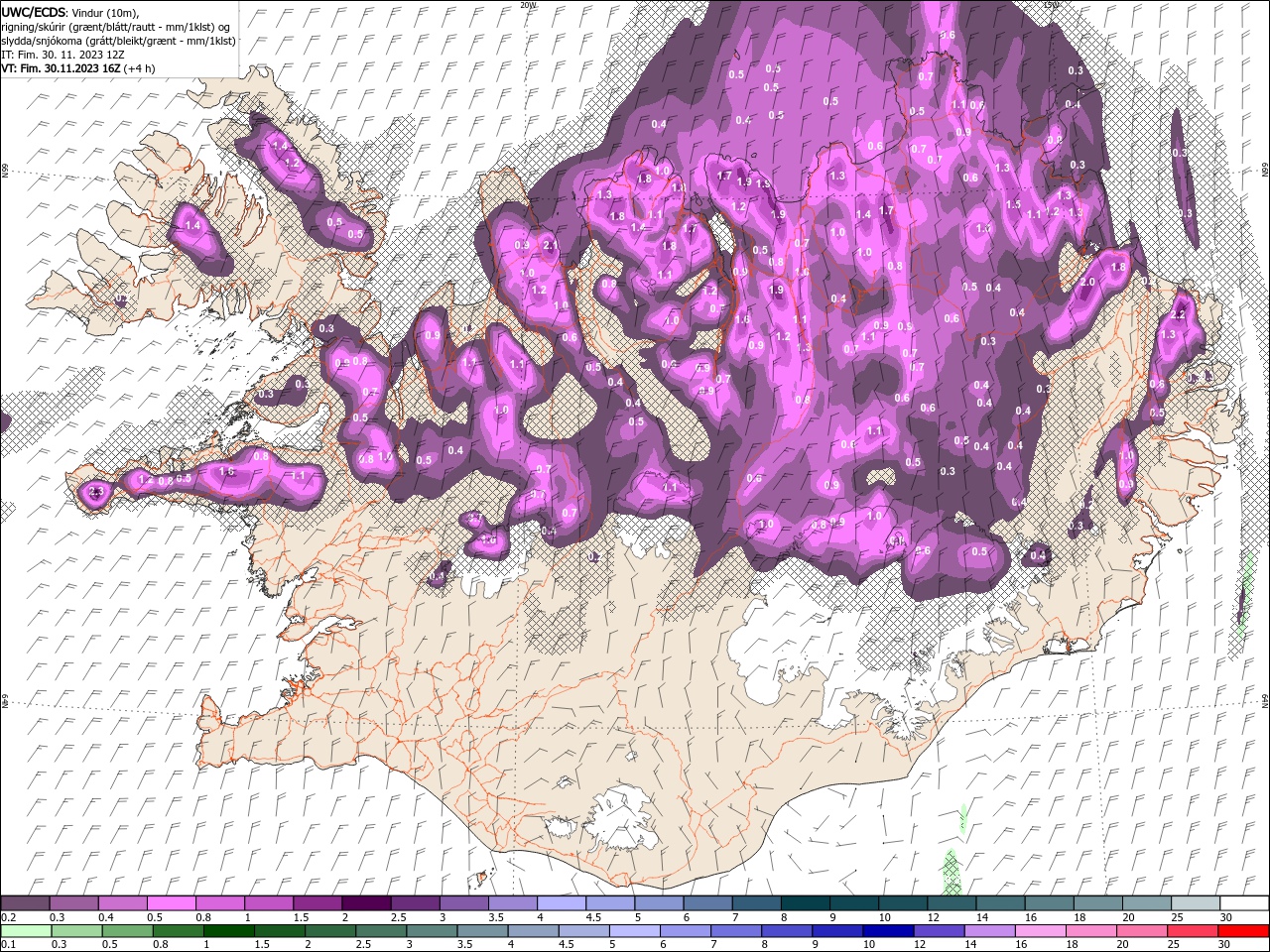The width and height of the screenshot is (1270, 952).
Task: Click the 2.2 precipitation value on map
Action: point(1180,314)
